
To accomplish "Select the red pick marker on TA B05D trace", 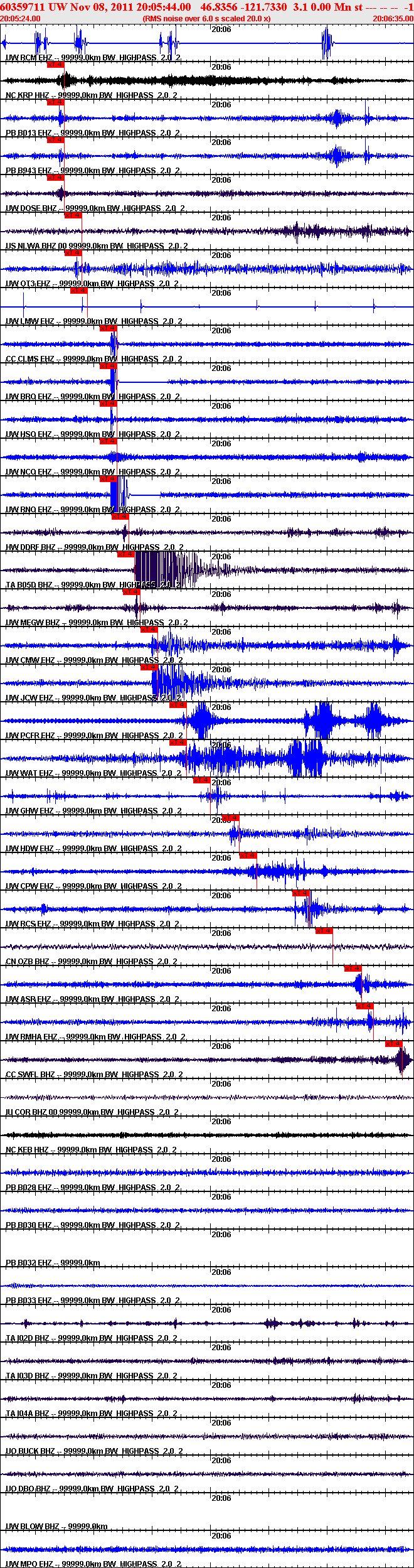I will coord(126,554).
